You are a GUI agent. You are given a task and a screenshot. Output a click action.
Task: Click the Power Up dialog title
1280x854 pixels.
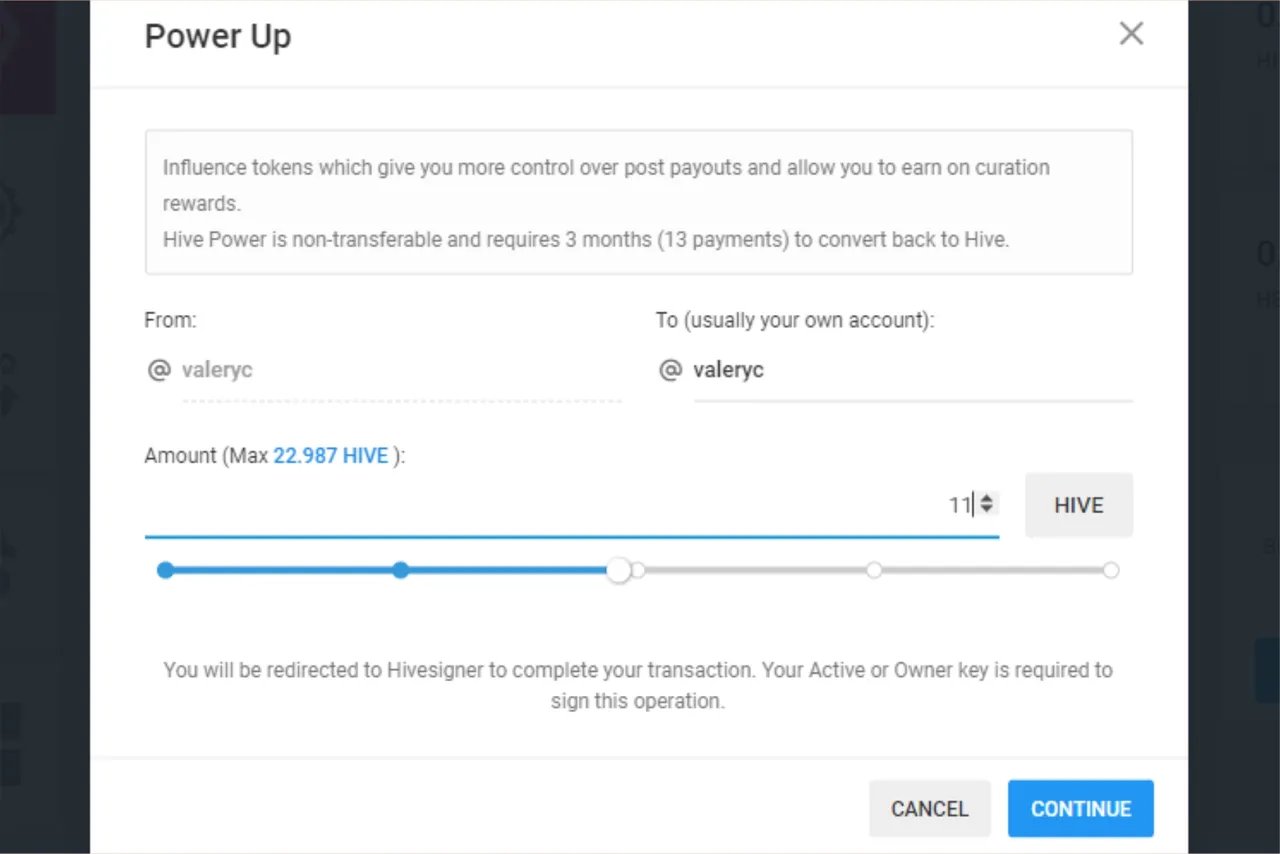click(218, 36)
